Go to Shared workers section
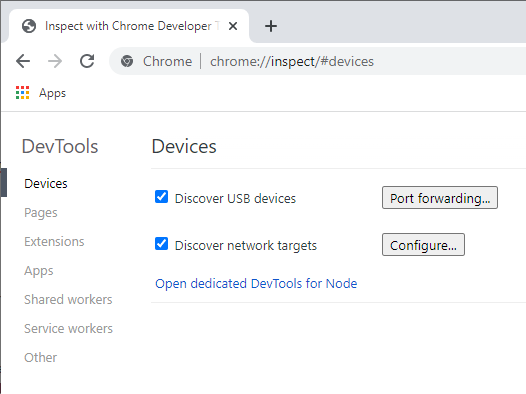This screenshot has height=394, width=526. [68, 300]
